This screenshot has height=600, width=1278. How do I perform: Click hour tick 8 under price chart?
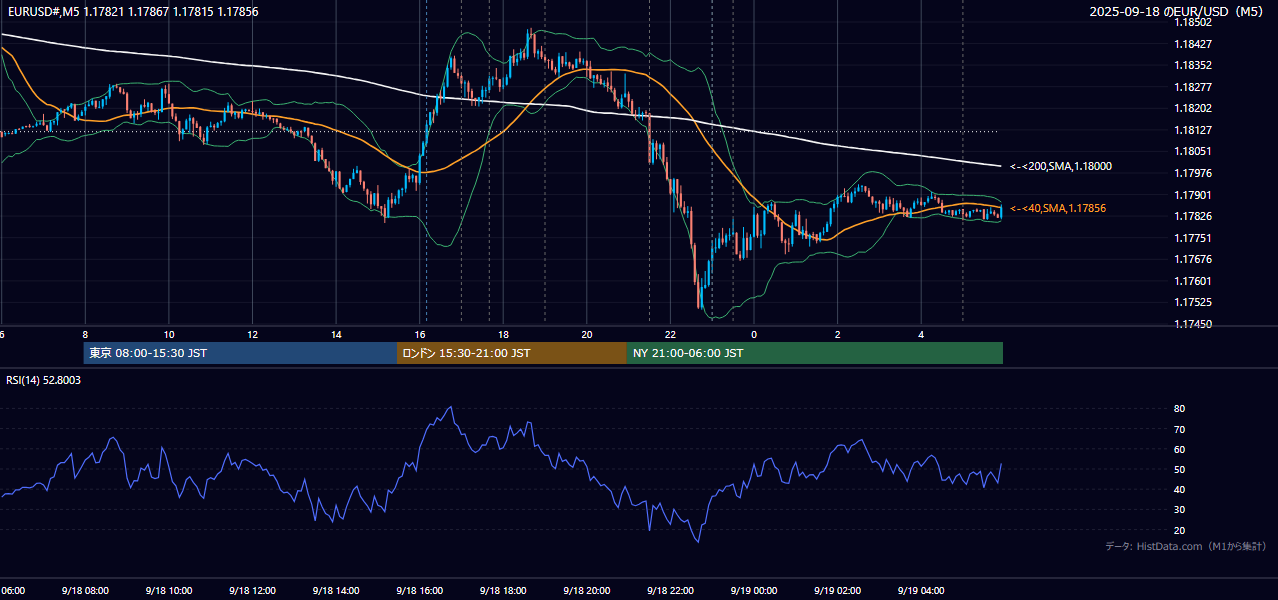(85, 334)
